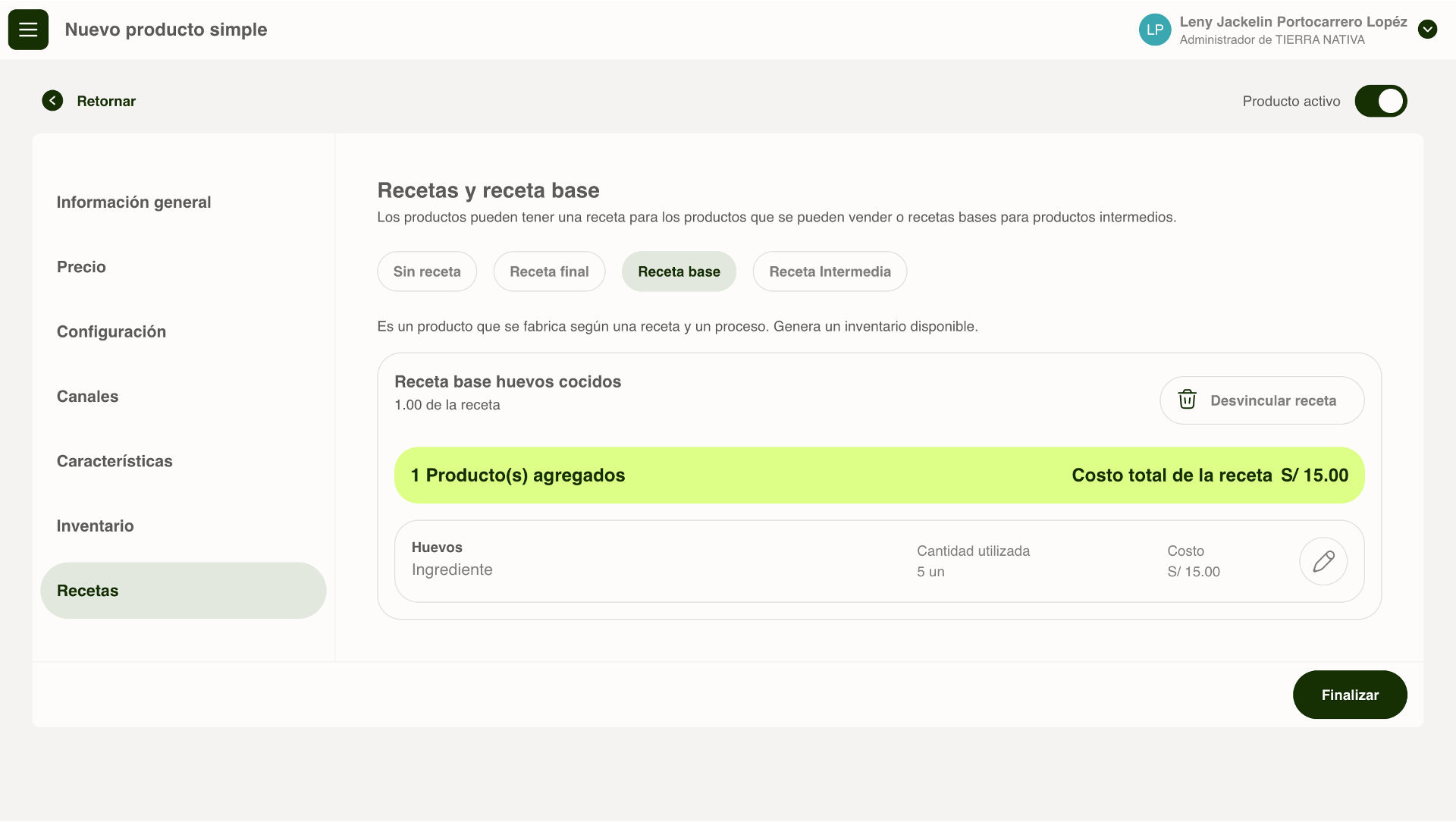
Task: Select the Receta Intermedia option
Action: (830, 271)
